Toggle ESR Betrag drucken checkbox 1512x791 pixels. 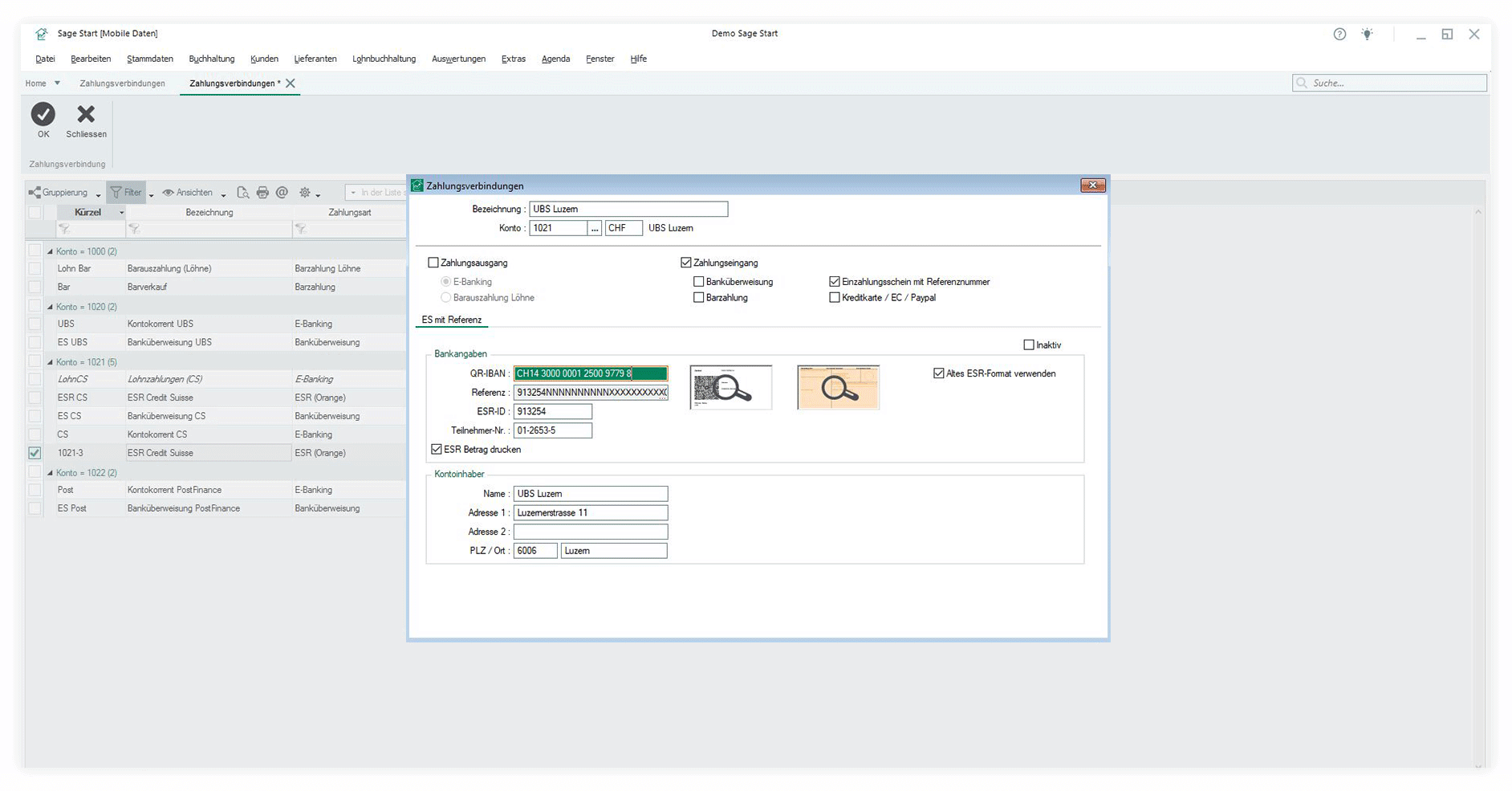(437, 450)
